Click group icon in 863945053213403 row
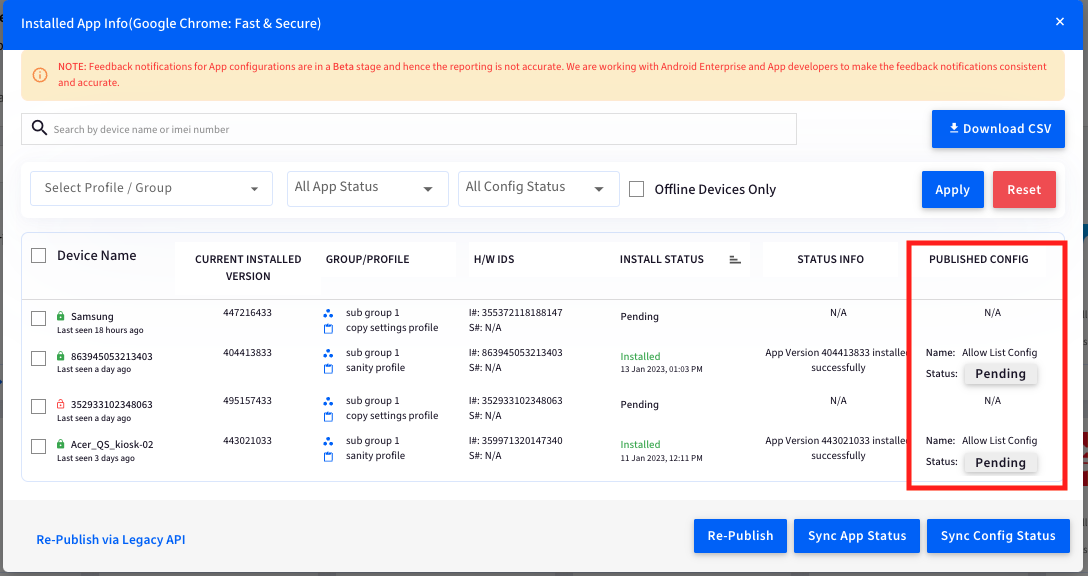Screen dimensions: 1088x576 (x=328, y=353)
